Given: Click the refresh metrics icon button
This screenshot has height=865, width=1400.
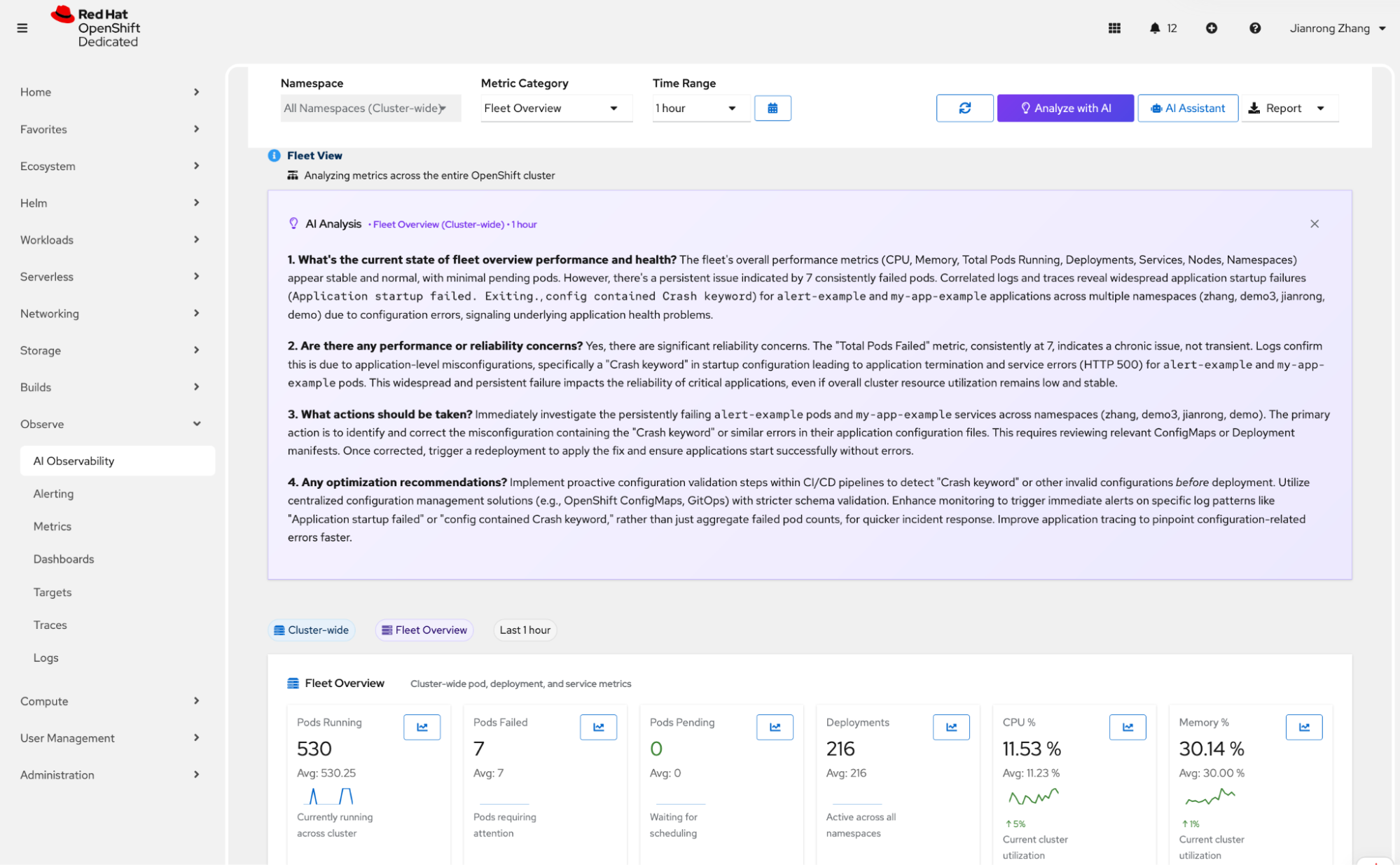Looking at the screenshot, I should point(964,108).
